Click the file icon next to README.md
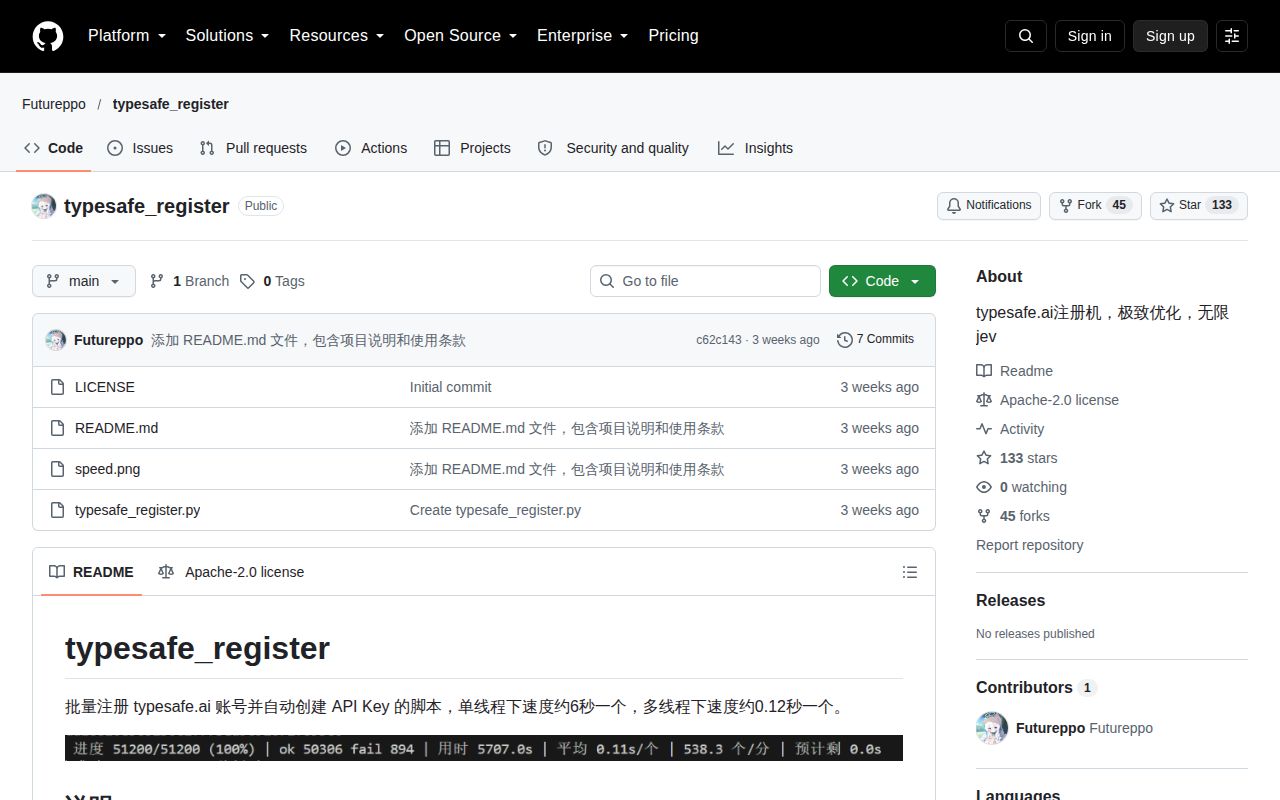This screenshot has height=800, width=1280. 57,428
